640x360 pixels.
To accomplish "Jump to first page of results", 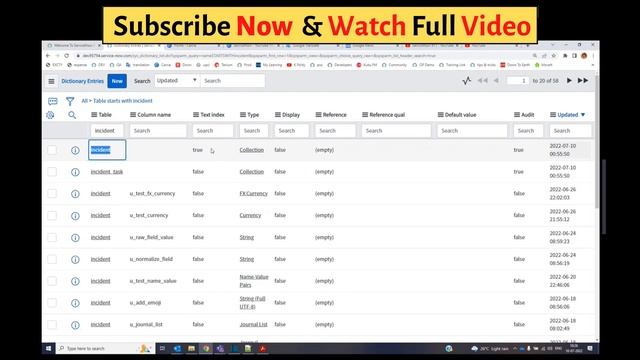I will [482, 81].
